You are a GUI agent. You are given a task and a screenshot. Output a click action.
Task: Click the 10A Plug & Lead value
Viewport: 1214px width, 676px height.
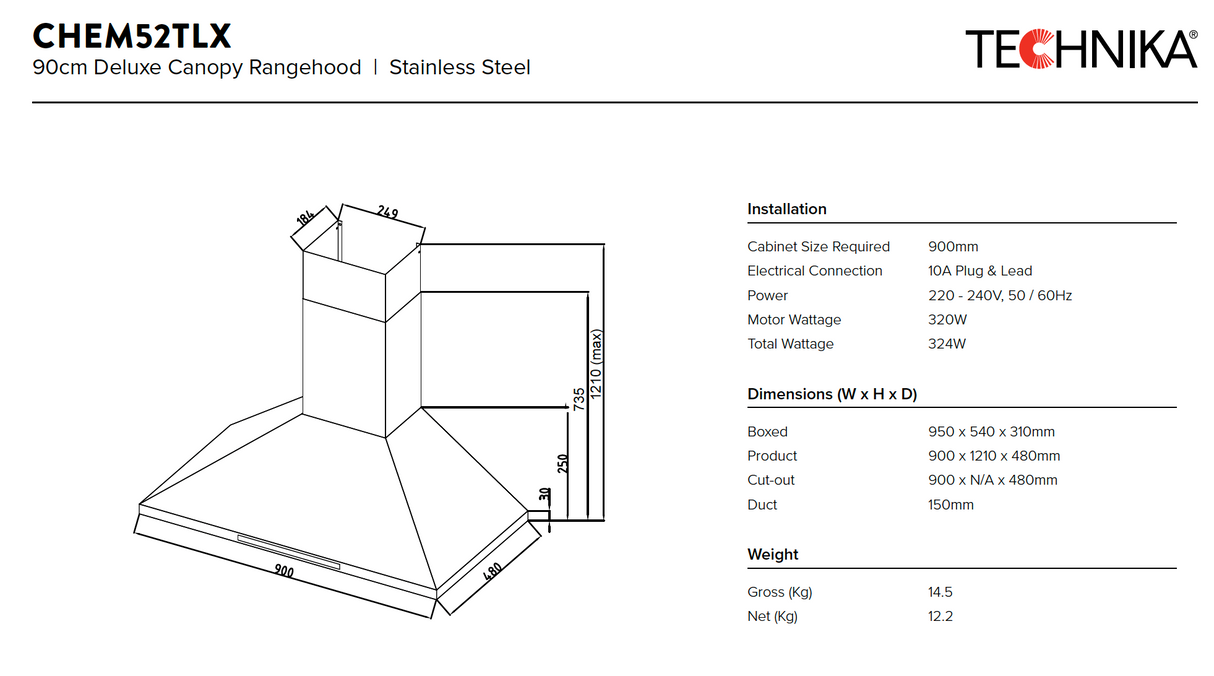(x=979, y=270)
